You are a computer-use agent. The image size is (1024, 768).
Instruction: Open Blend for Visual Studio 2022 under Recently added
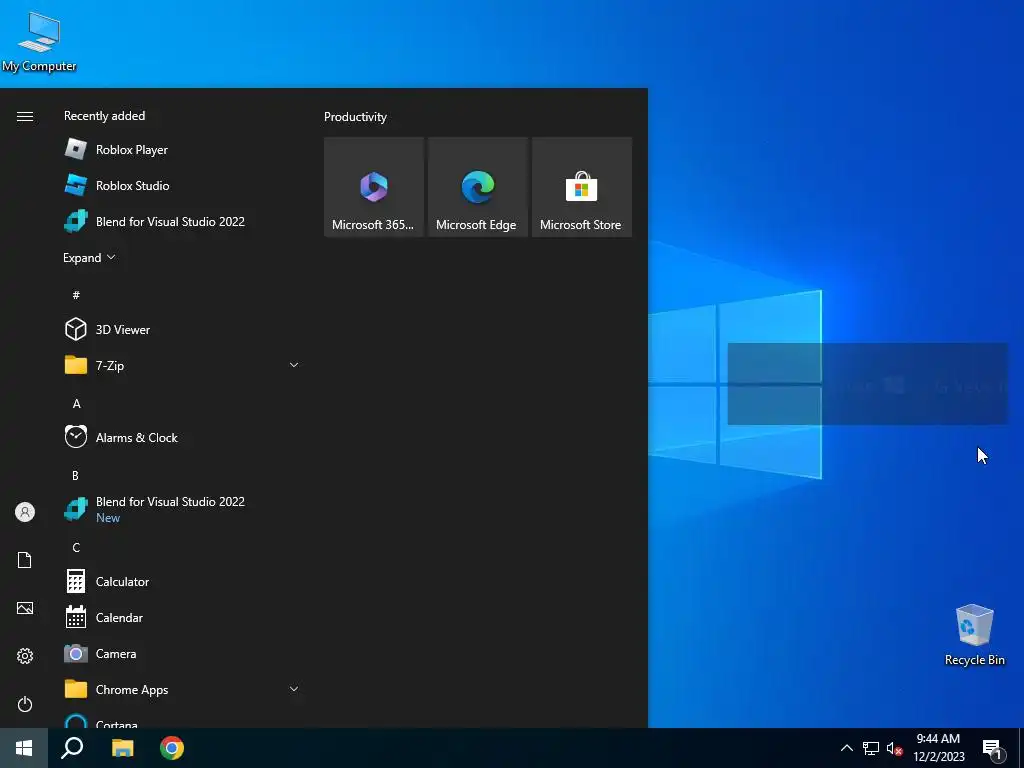182,221
